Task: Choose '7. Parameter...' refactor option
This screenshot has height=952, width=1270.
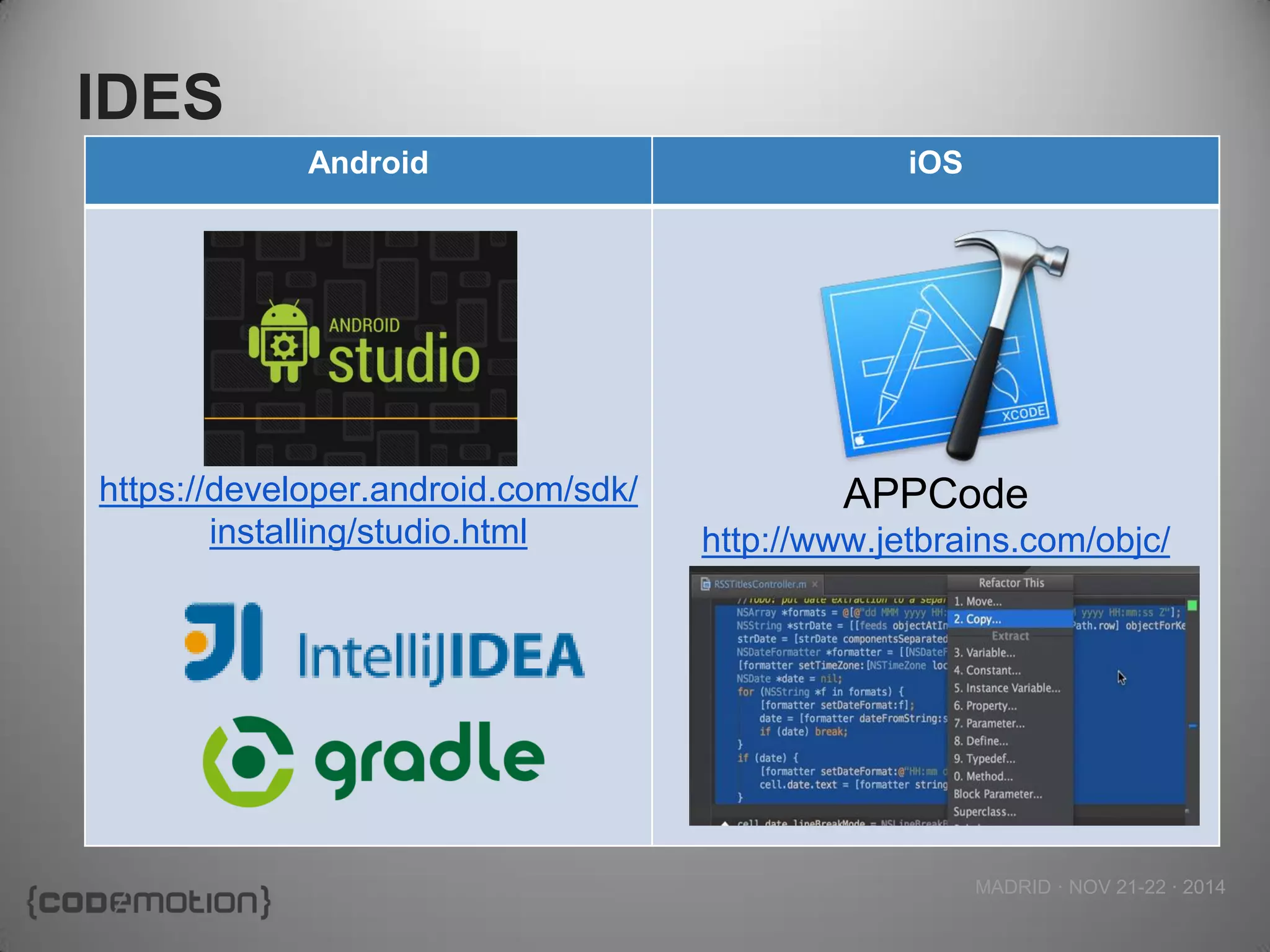Action: pos(1010,723)
